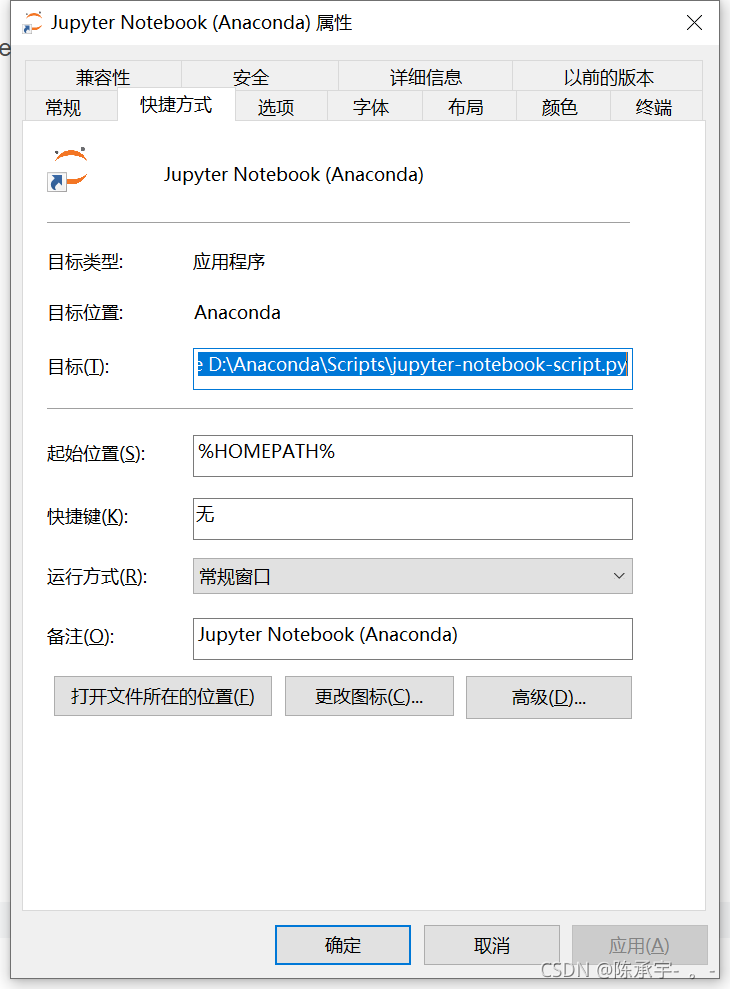
Task: Click the 更改图标 button
Action: 369,696
